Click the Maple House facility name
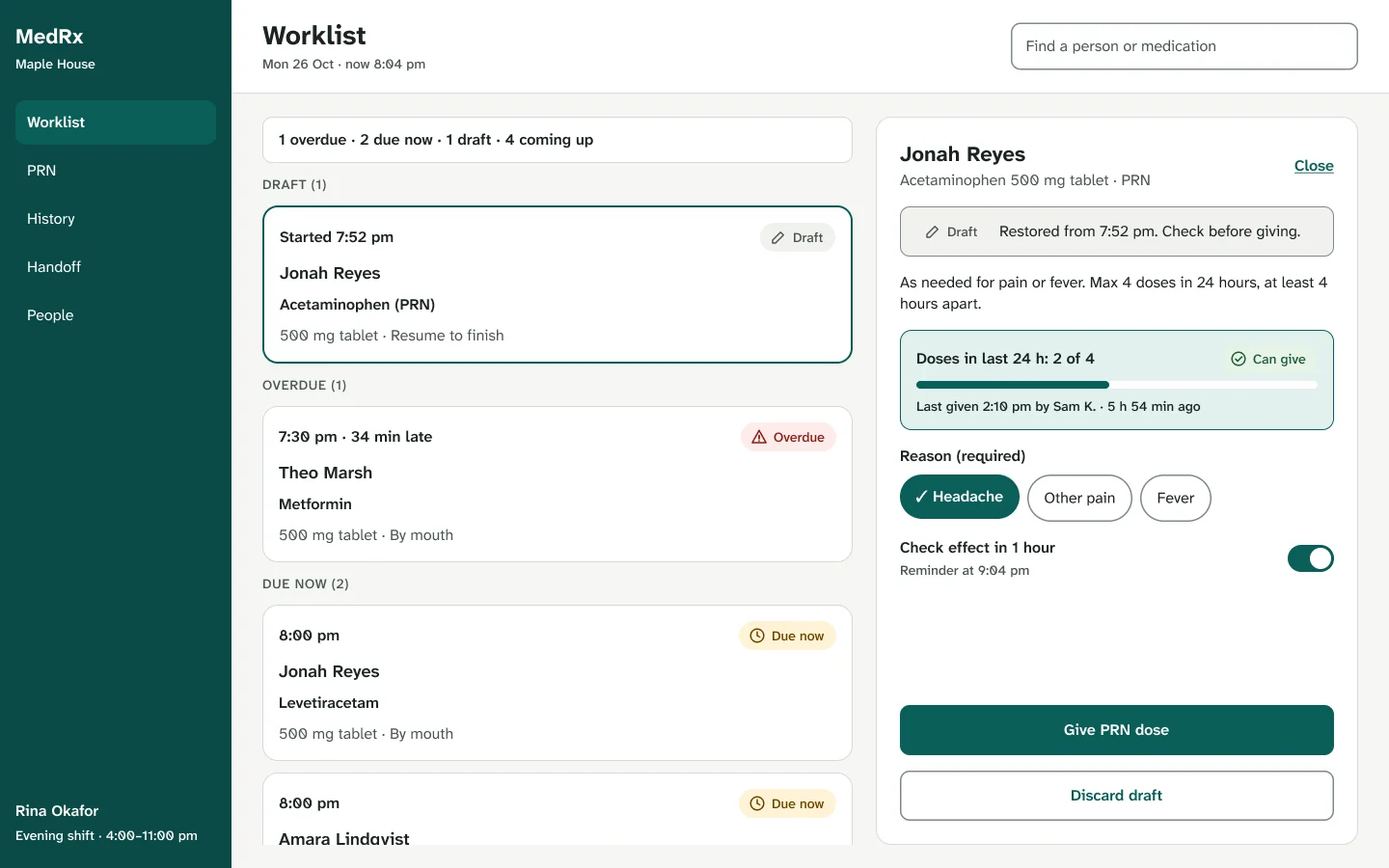The height and width of the screenshot is (868, 1389). (x=55, y=65)
